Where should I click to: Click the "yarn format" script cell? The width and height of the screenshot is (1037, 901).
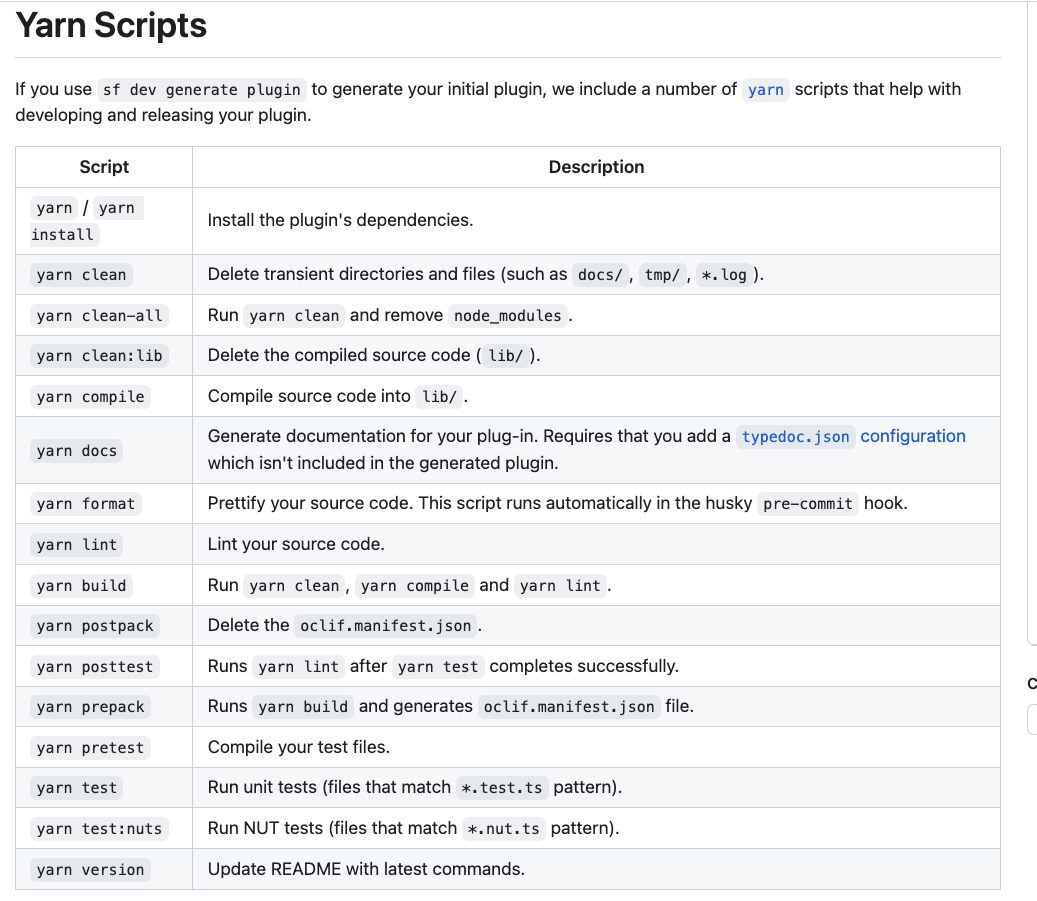click(x=86, y=503)
